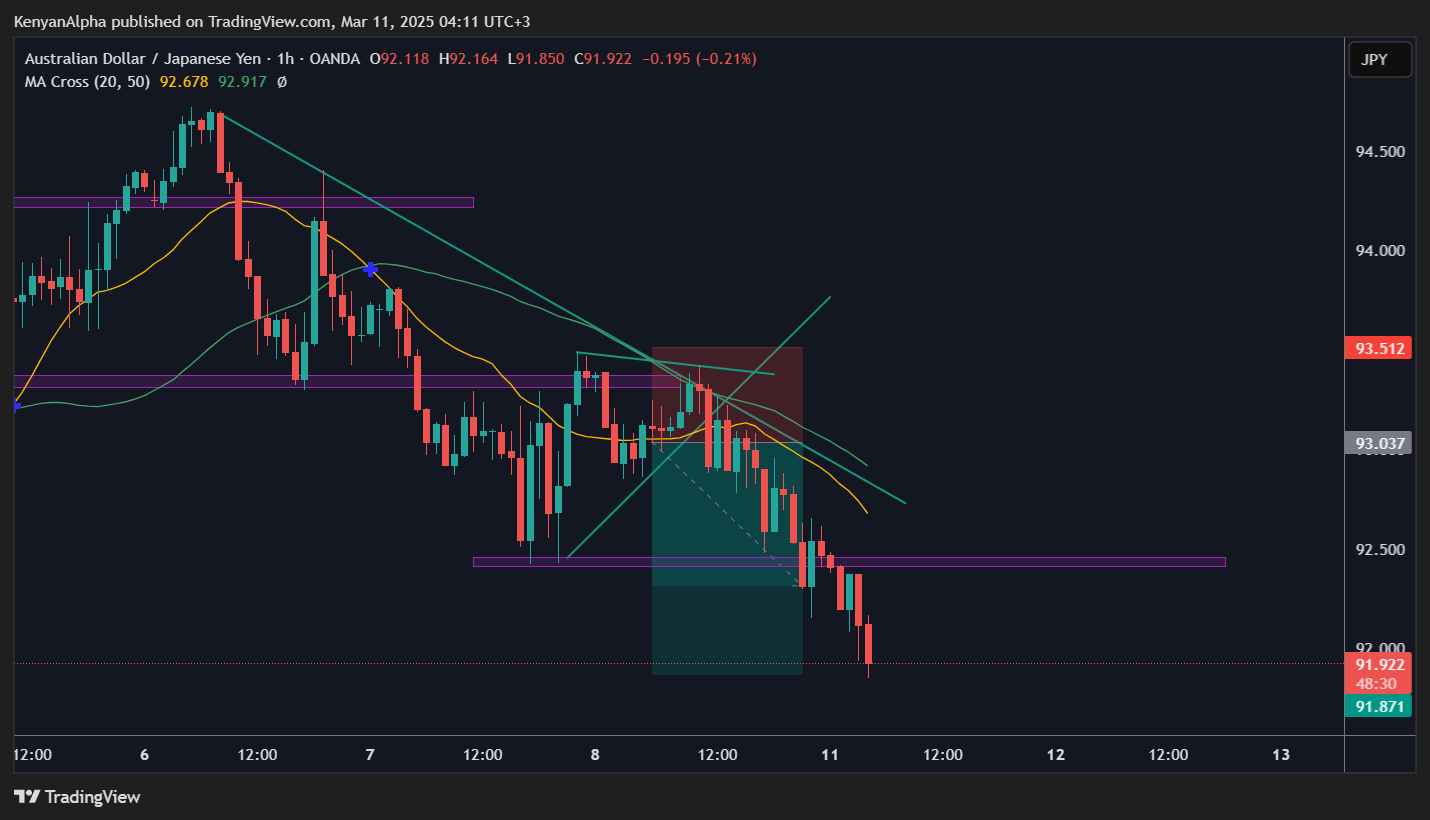Viewport: 1430px width, 820px height.
Task: Click the time axis label 8
Action: (595, 755)
